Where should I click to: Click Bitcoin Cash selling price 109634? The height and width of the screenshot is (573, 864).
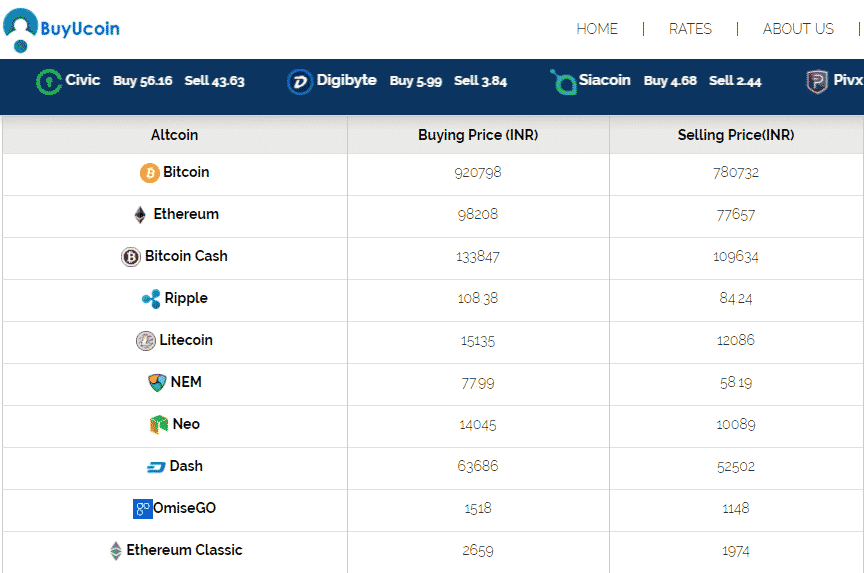pyautogui.click(x=736, y=257)
